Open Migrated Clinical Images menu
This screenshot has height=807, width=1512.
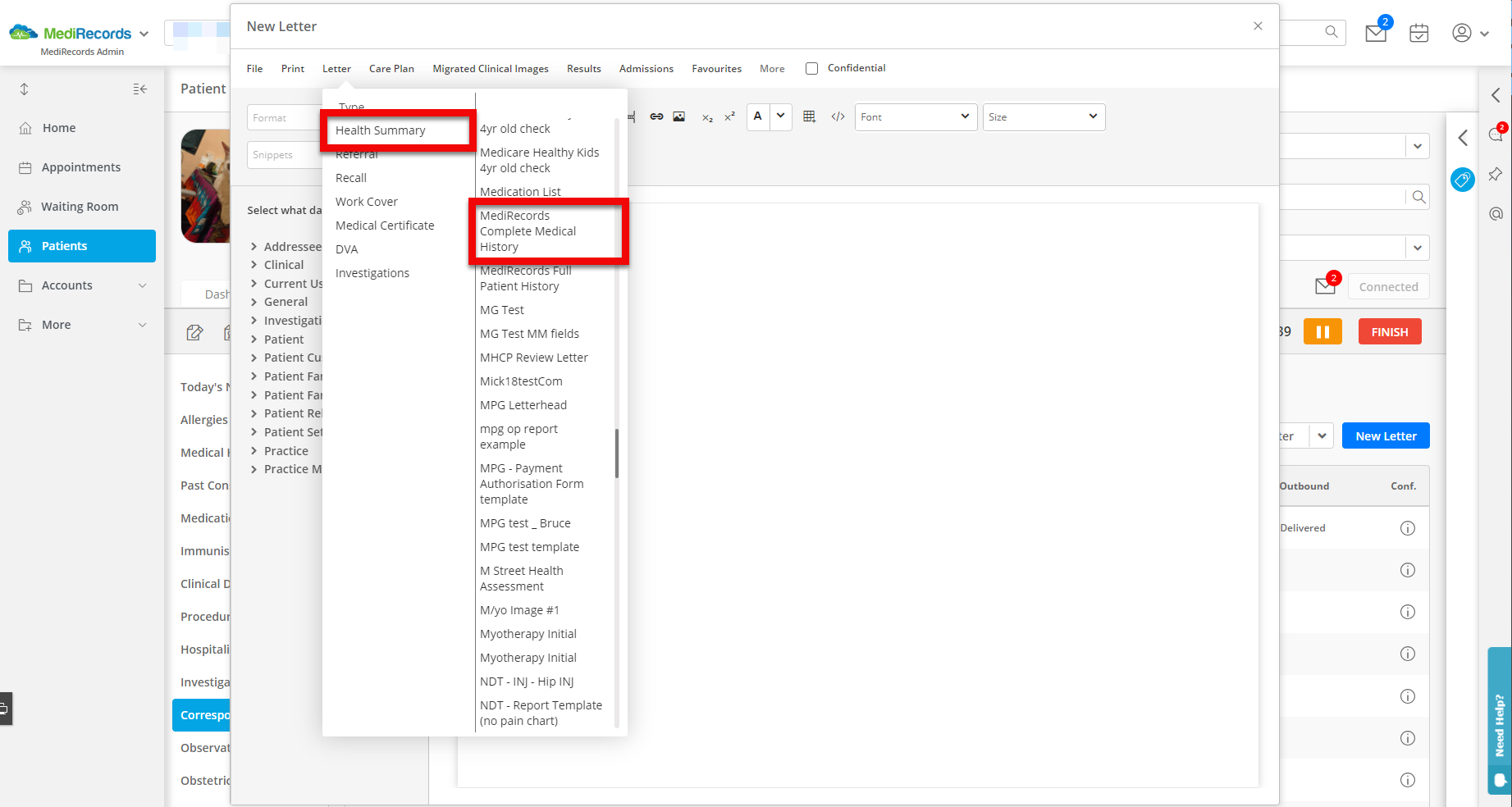tap(491, 69)
